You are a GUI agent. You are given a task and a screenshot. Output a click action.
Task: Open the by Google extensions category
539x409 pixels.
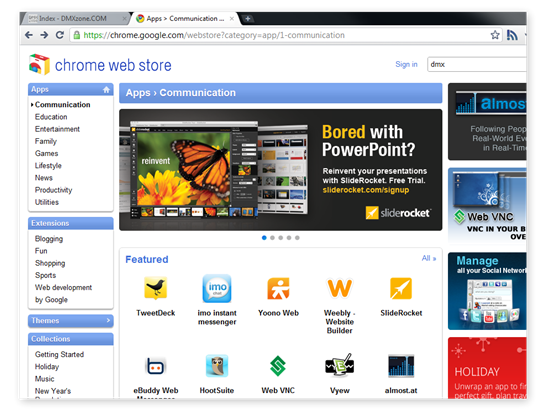pos(51,300)
